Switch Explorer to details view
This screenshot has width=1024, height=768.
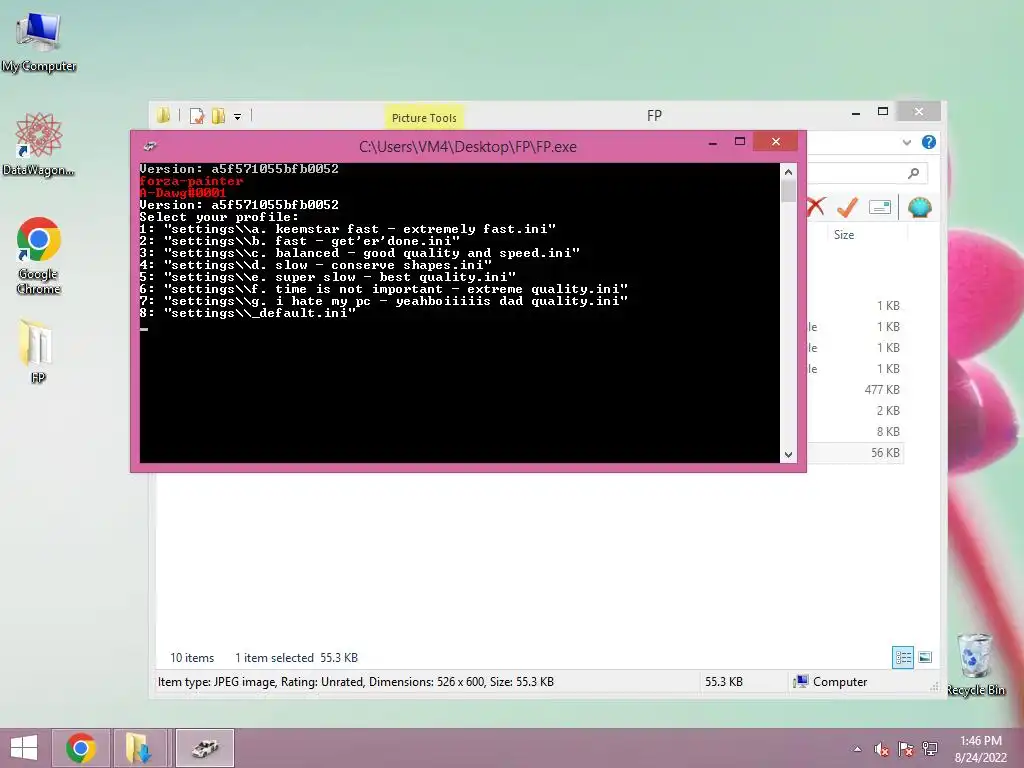tap(903, 658)
